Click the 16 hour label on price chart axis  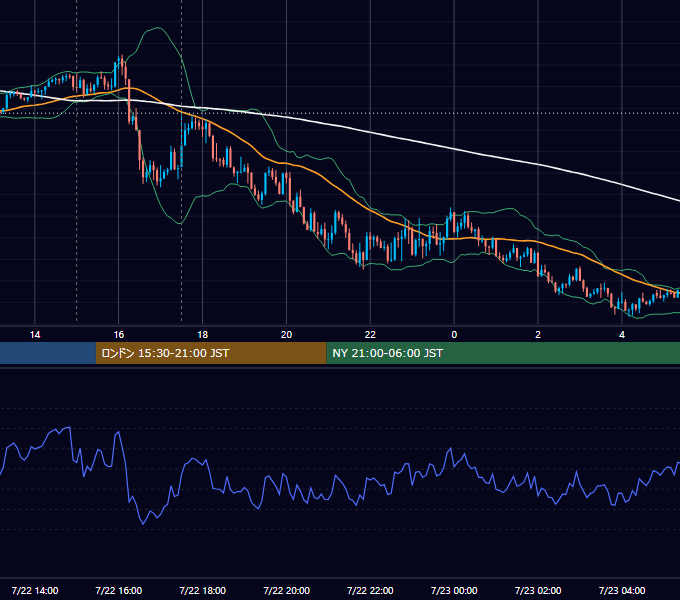118,335
